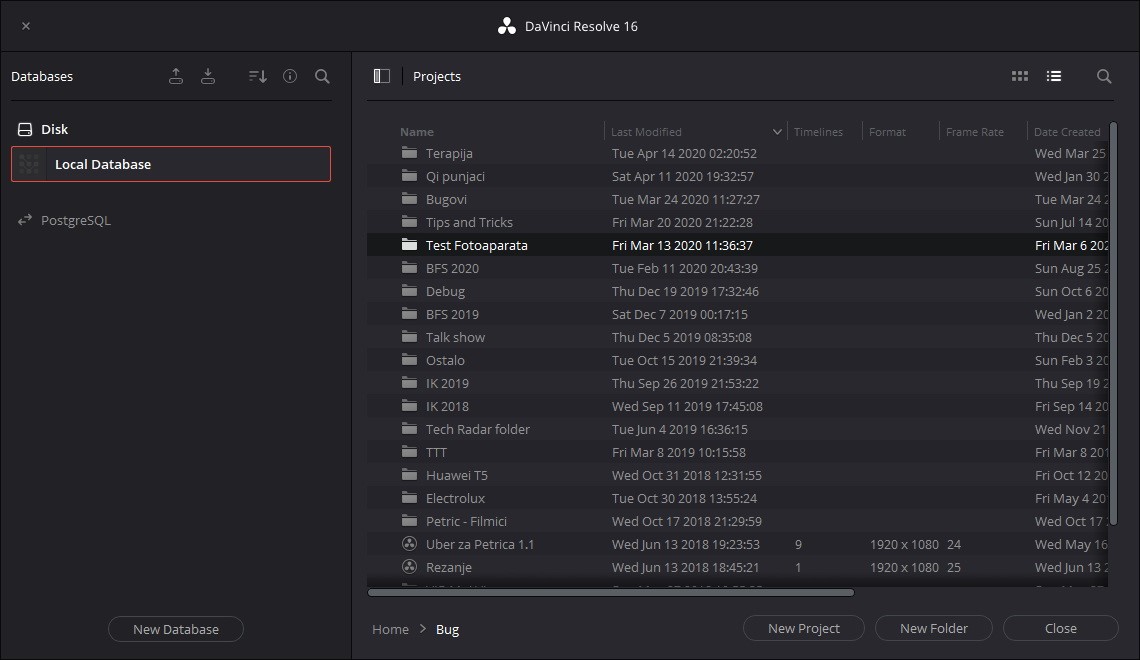
Task: Click the New Project button
Action: pyautogui.click(x=803, y=629)
